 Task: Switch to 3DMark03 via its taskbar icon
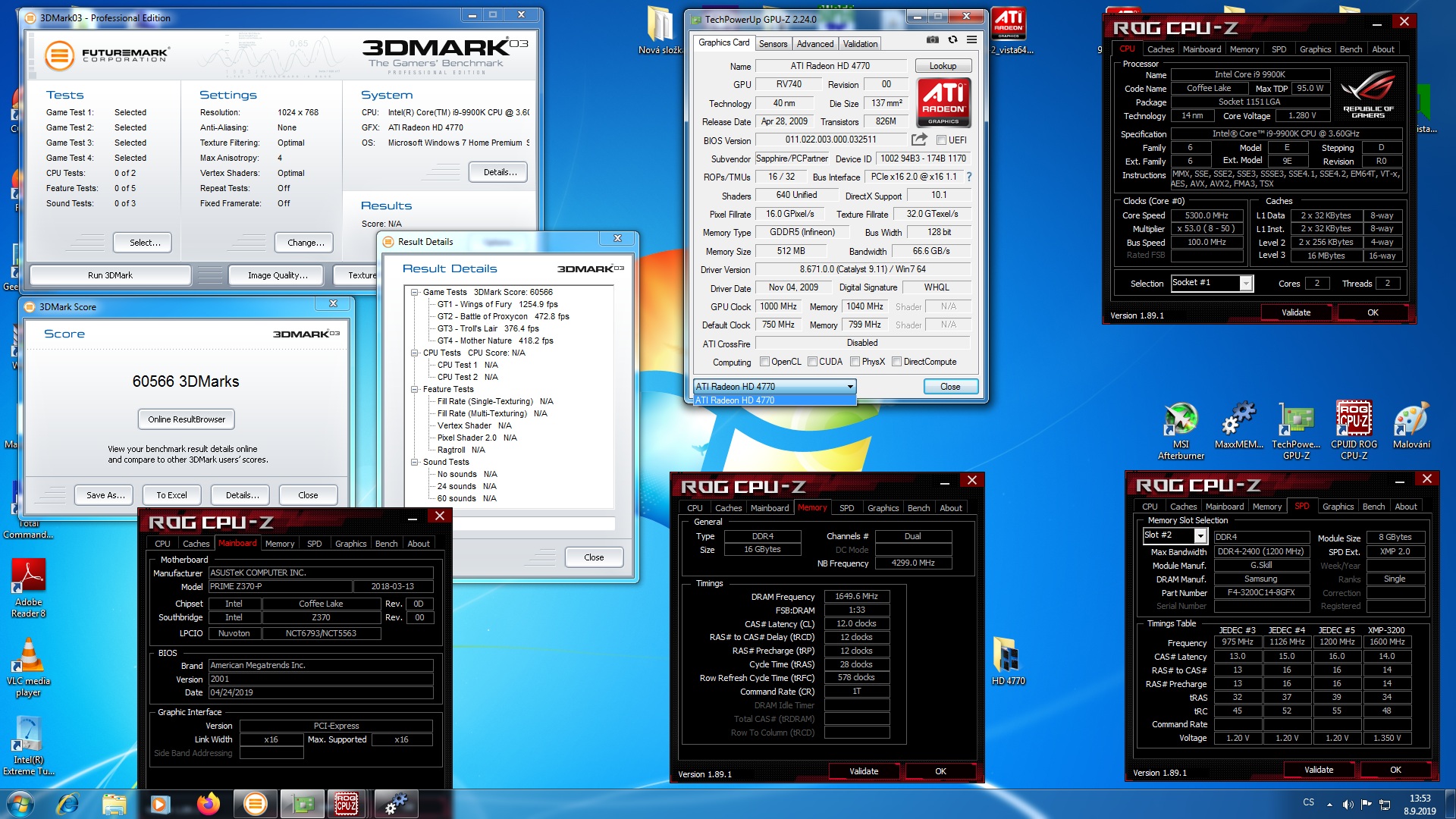pyautogui.click(x=256, y=804)
